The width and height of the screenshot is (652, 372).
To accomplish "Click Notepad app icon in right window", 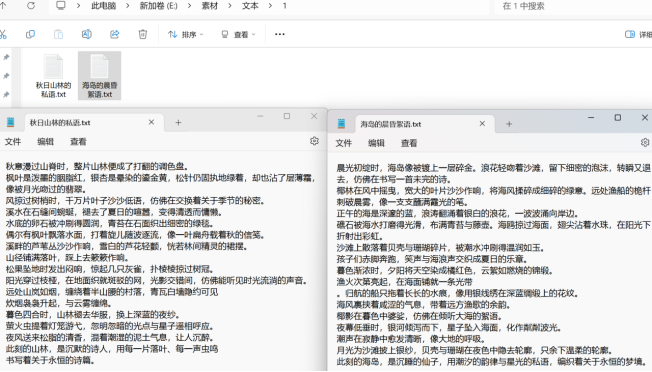I will point(341,123).
